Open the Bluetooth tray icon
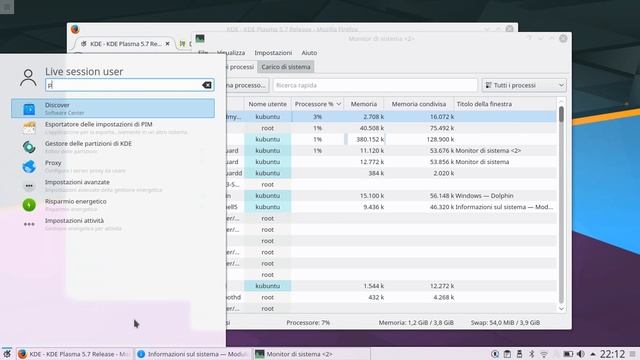This screenshot has height=360, width=640. tap(531, 354)
